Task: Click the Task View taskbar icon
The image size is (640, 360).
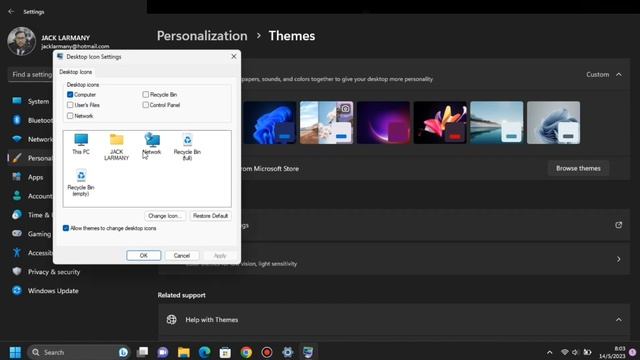Action: 142,352
